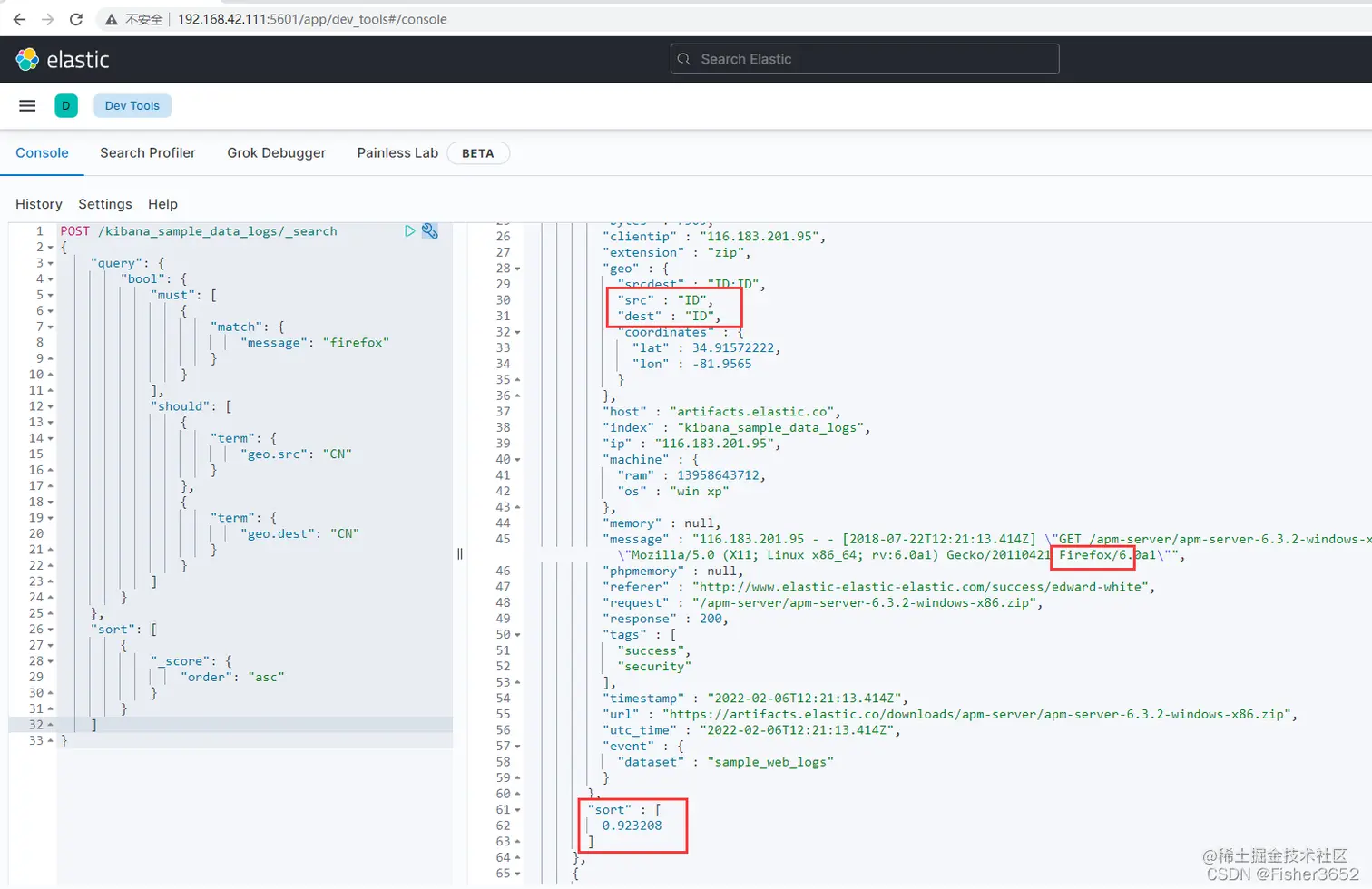Click the editor/response pane divider handle
The width and height of the screenshot is (1372, 889).
pos(460,553)
